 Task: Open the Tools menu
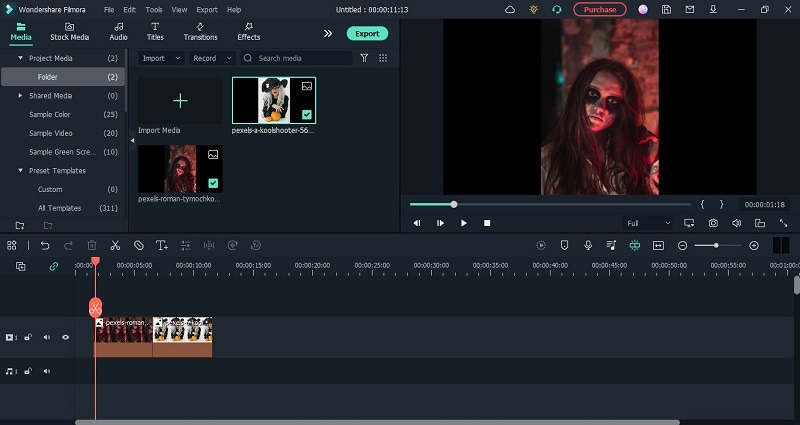click(x=154, y=10)
